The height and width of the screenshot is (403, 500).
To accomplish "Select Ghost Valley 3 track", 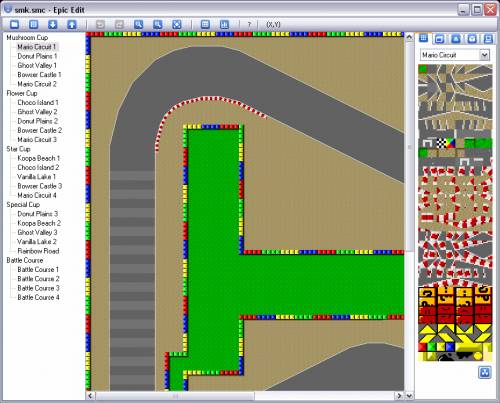I will [x=37, y=232].
